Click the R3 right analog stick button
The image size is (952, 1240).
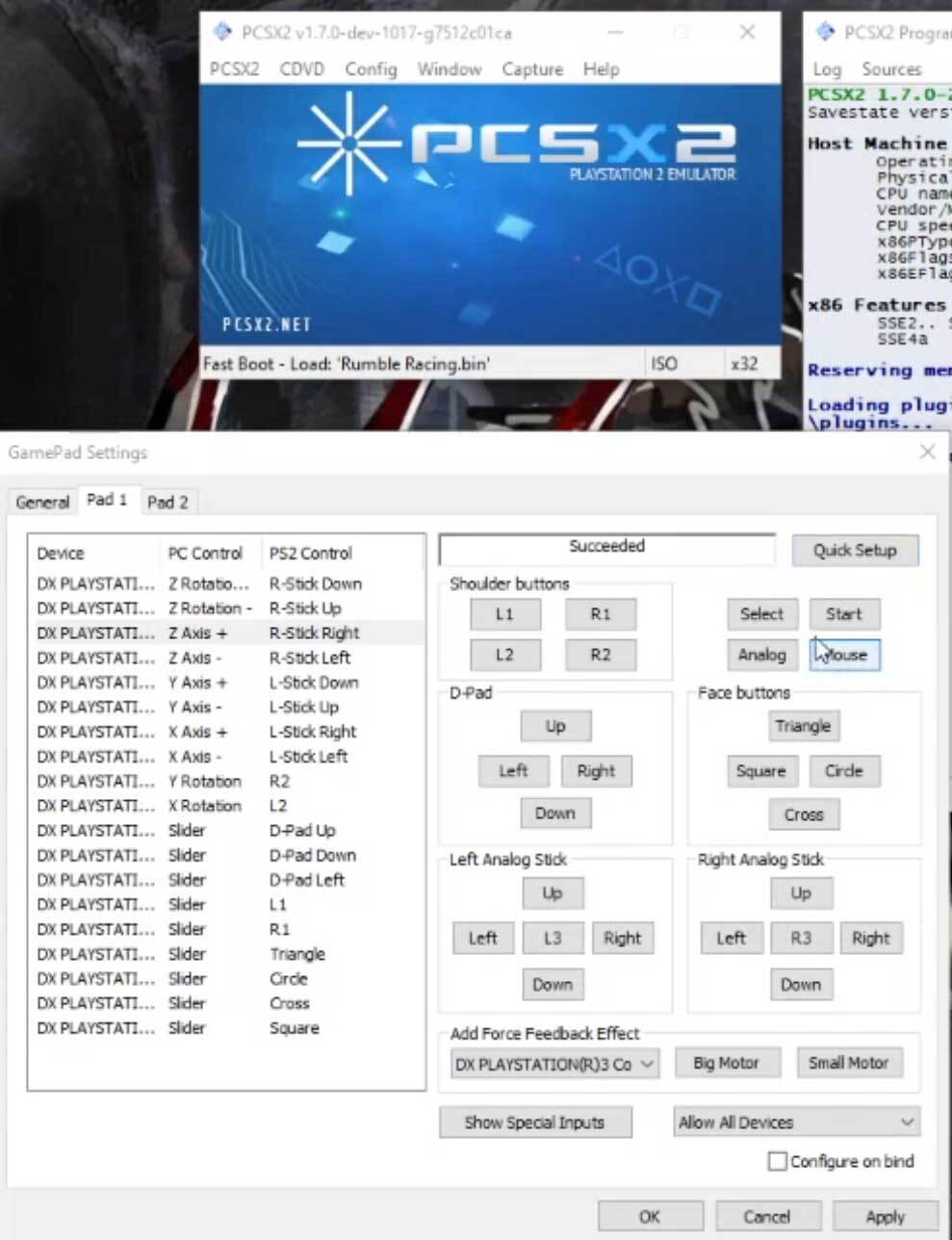tap(801, 938)
